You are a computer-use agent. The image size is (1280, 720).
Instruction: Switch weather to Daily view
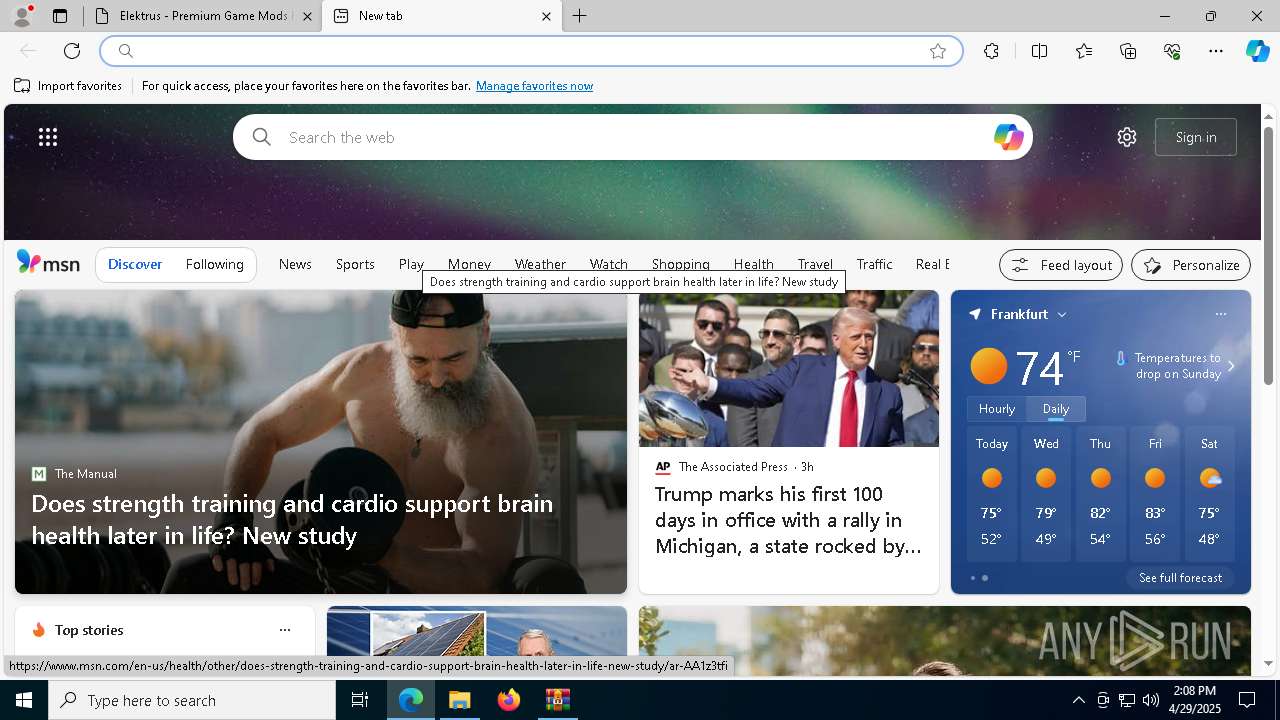pyautogui.click(x=1056, y=409)
